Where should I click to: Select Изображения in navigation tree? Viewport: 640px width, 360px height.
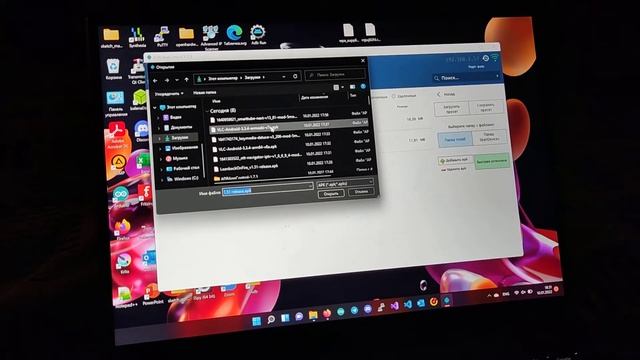(181, 148)
